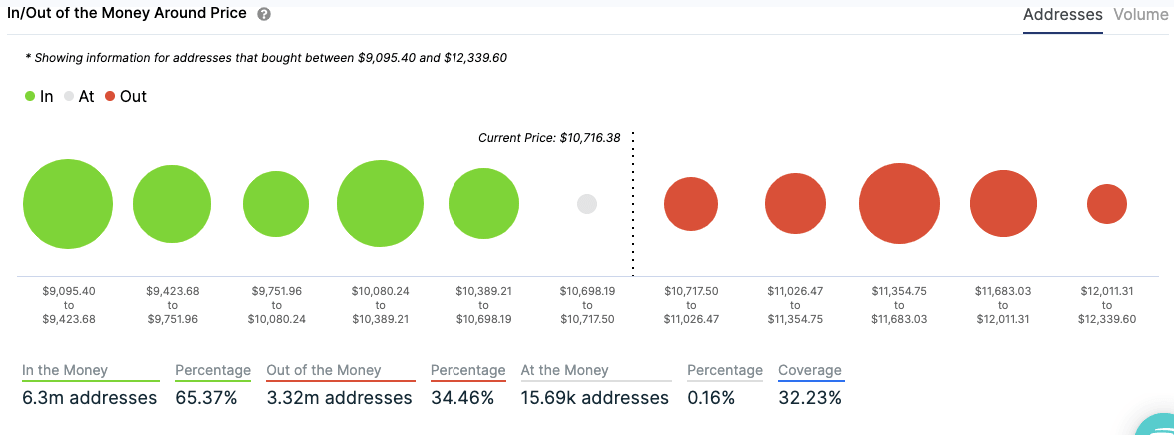The image size is (1174, 435).
Task: Click red bubble for $11,683.03 to $12,011.31
Action: 1003,204
